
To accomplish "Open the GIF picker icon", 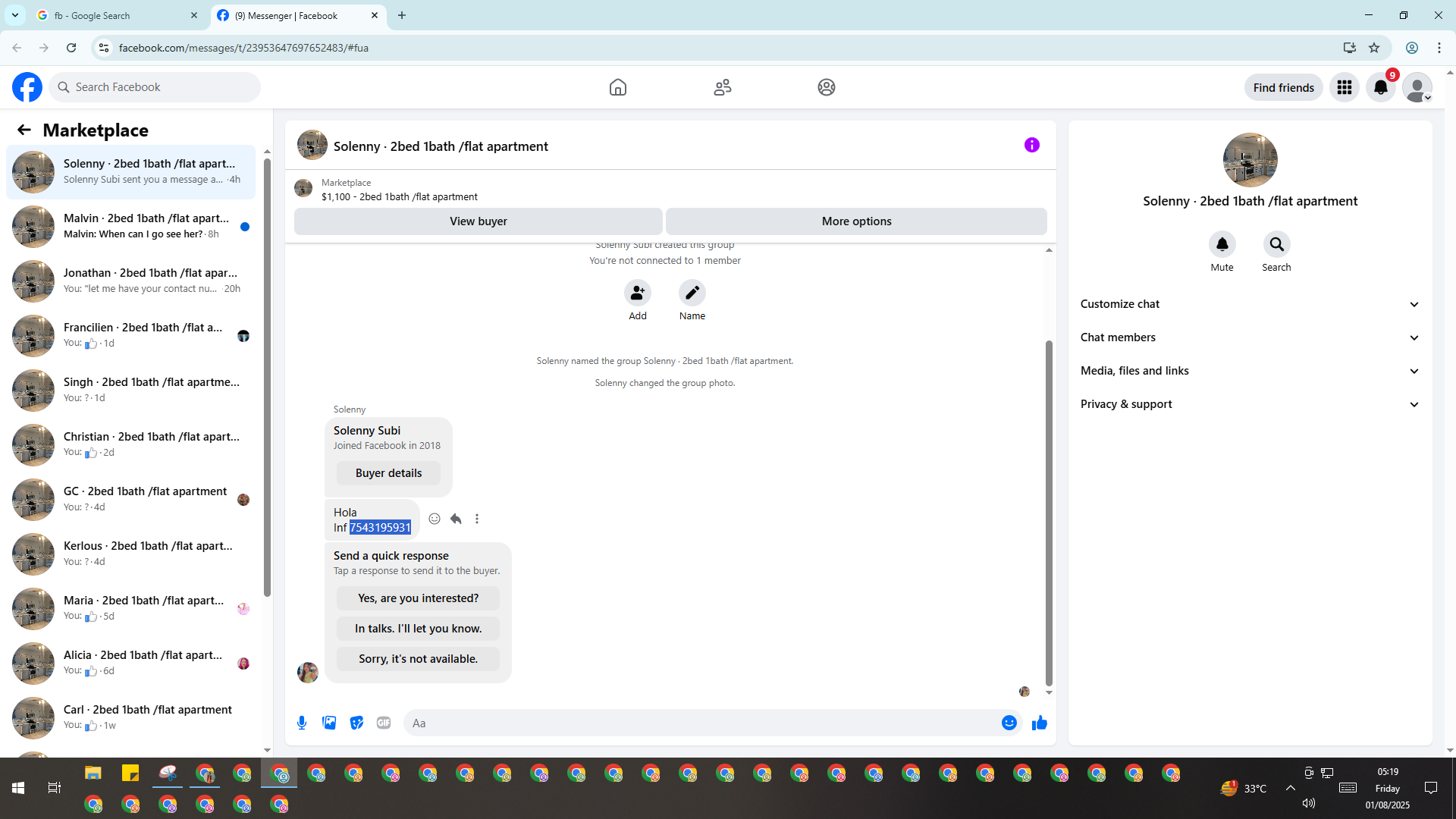I will click(x=384, y=723).
